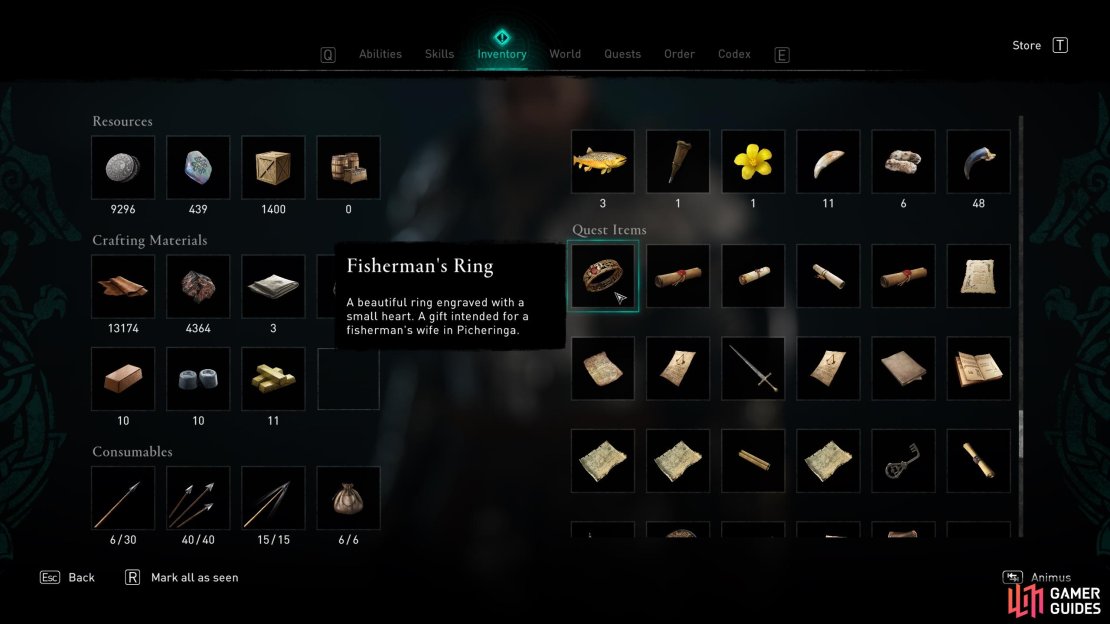Screen dimensions: 1110x624
Task: Open the Animus menu
Action: [1037, 577]
